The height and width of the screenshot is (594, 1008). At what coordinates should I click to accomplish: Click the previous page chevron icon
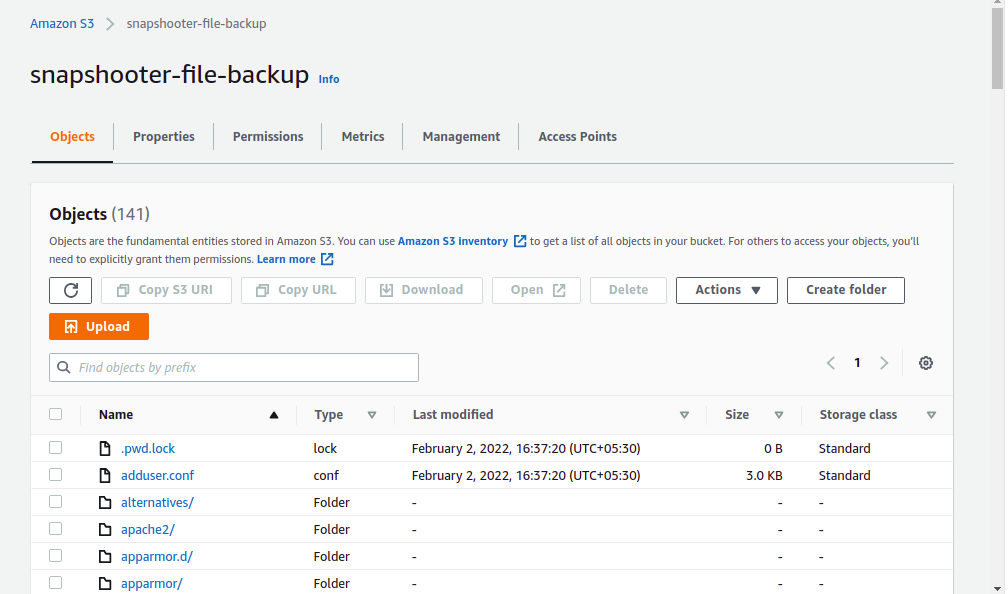831,363
